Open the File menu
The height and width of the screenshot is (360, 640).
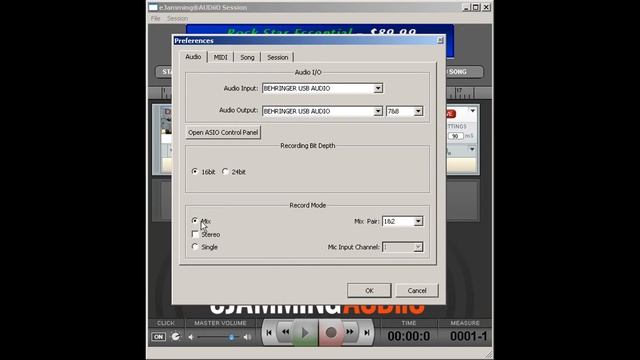tap(156, 18)
